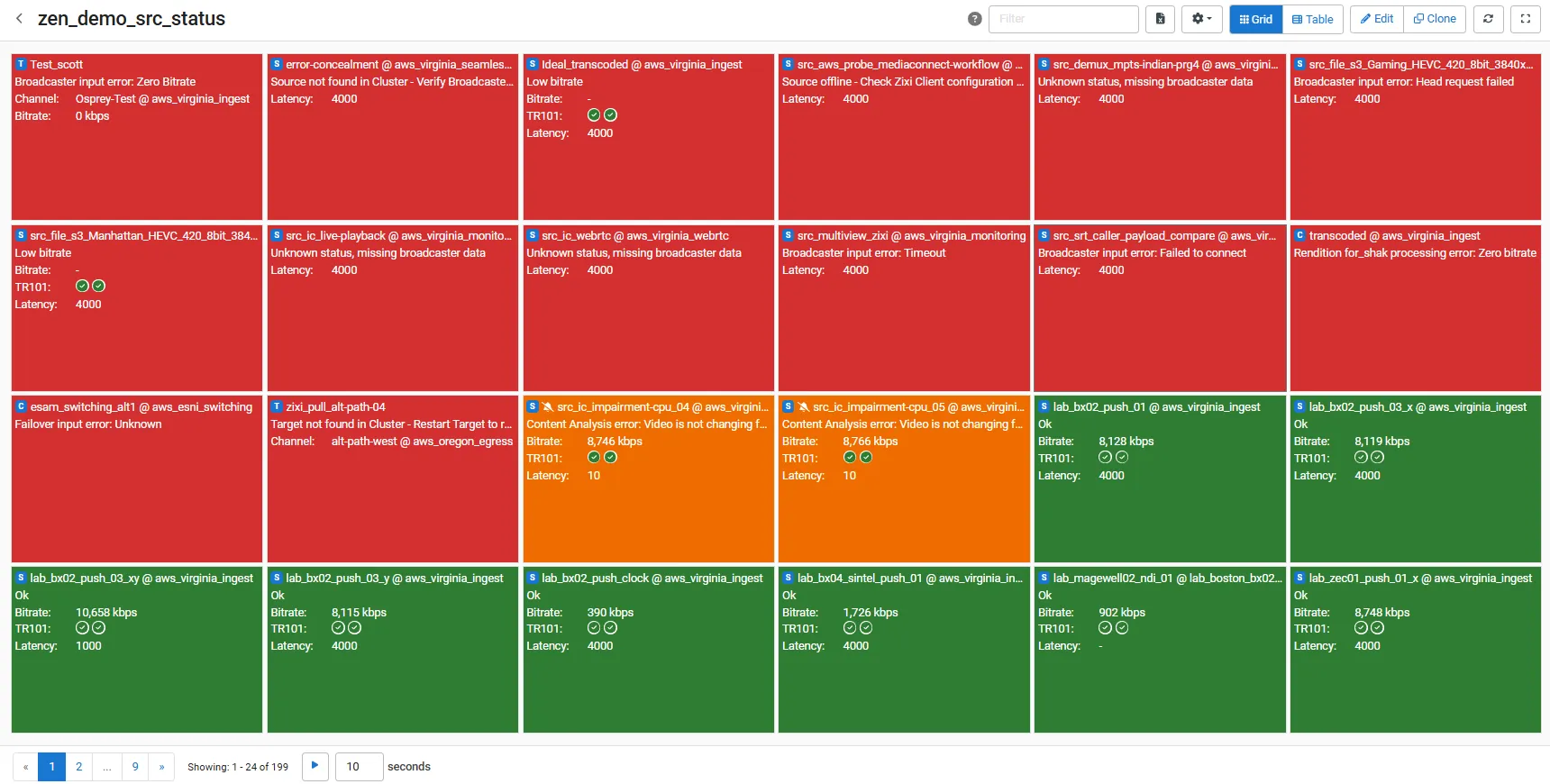
Task: Go back using the arrow beside zen_demo_src_status
Action: pos(19,18)
